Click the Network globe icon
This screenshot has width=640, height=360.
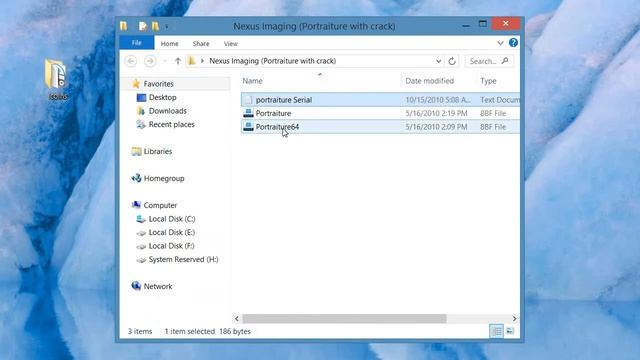(136, 286)
